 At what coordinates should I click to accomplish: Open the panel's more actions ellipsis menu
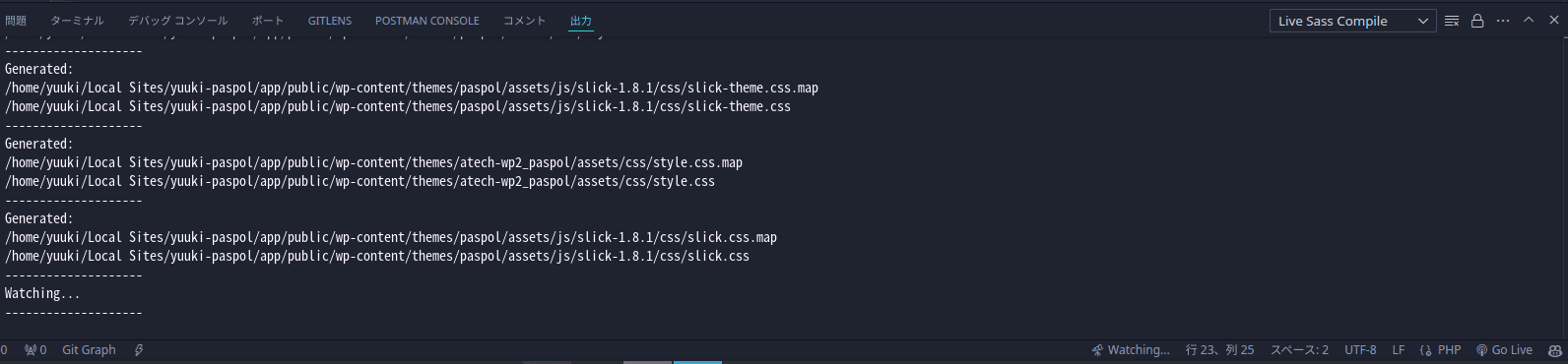[1503, 21]
